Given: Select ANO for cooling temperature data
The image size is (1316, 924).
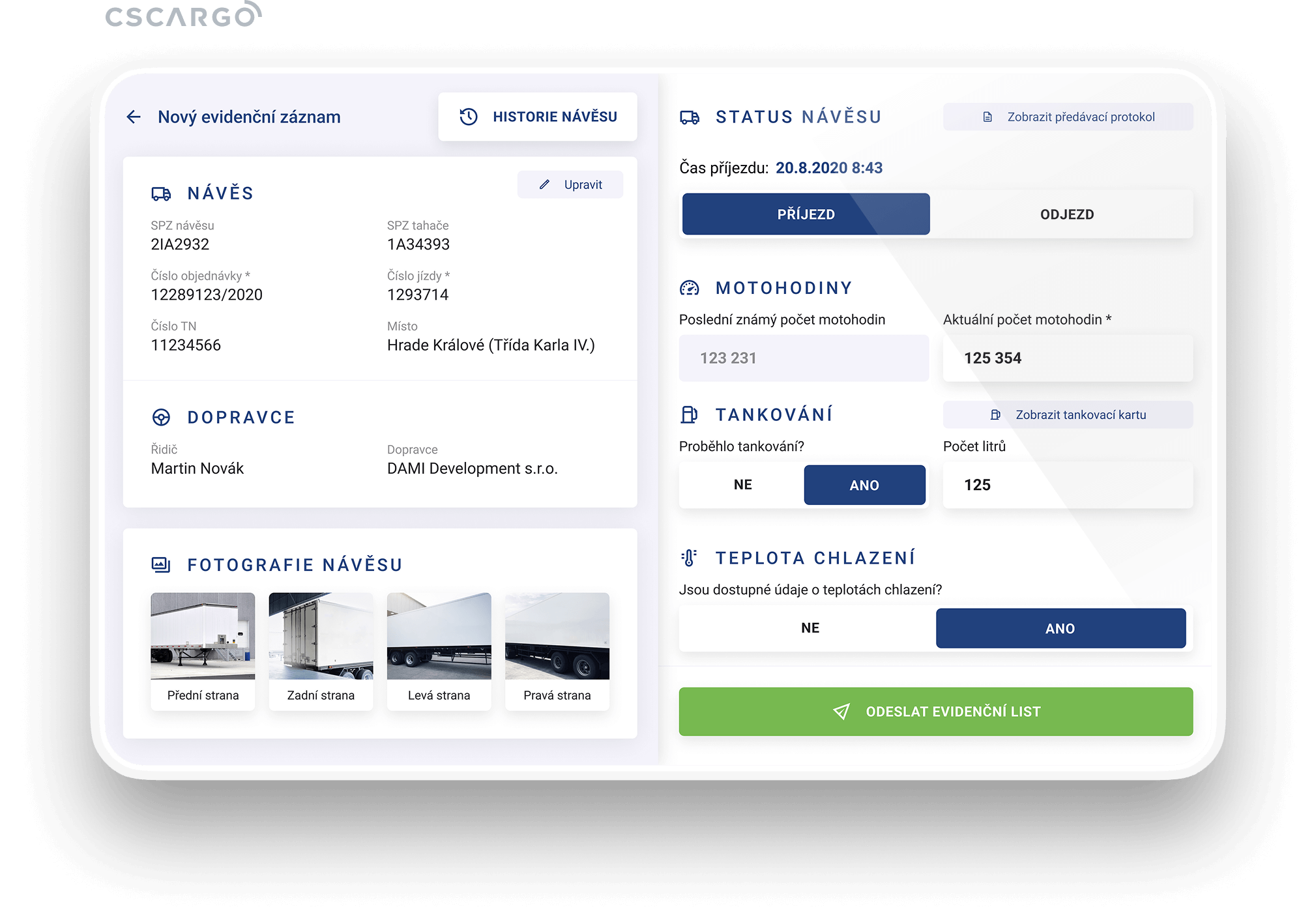Looking at the screenshot, I should pyautogui.click(x=1060, y=628).
